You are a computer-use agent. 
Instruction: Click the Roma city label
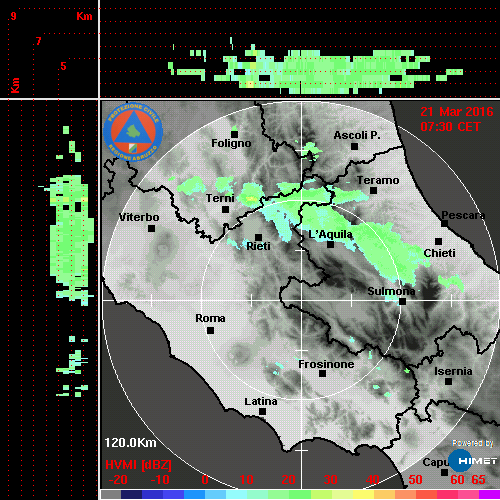point(210,318)
